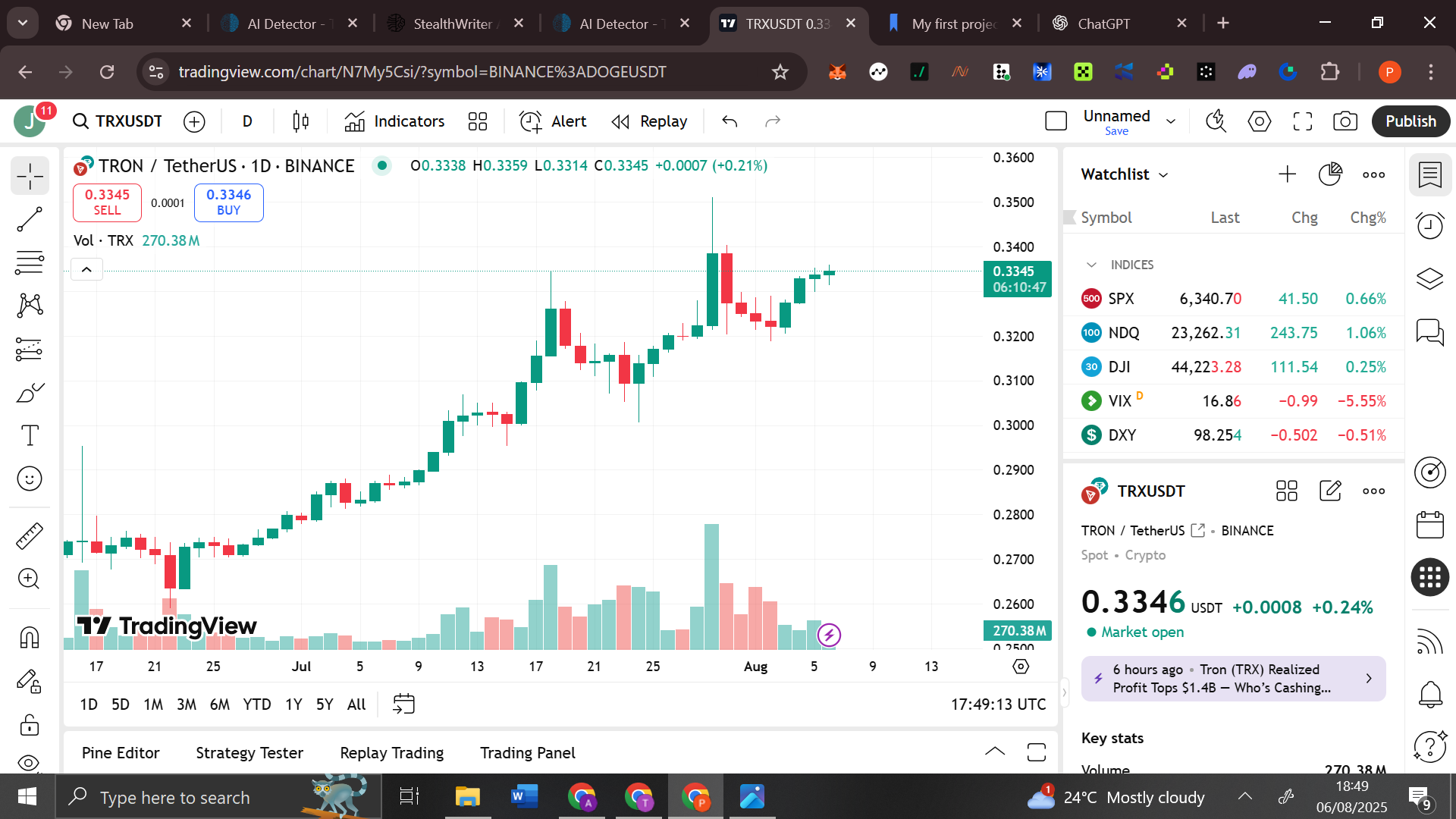1456x819 pixels.
Task: Select the text annotation tool
Action: pyautogui.click(x=30, y=435)
